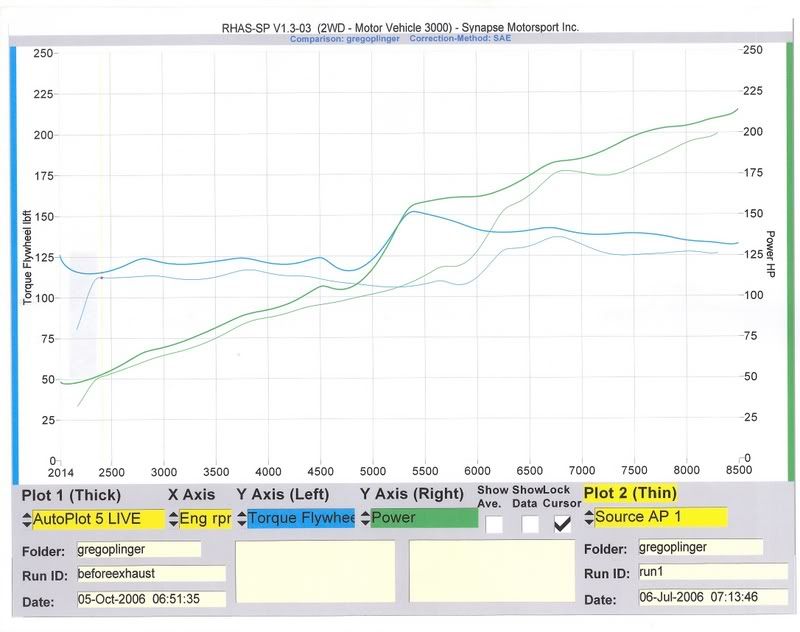Open the Power right axis dropdown
This screenshot has width=800, height=632.
(x=424, y=518)
